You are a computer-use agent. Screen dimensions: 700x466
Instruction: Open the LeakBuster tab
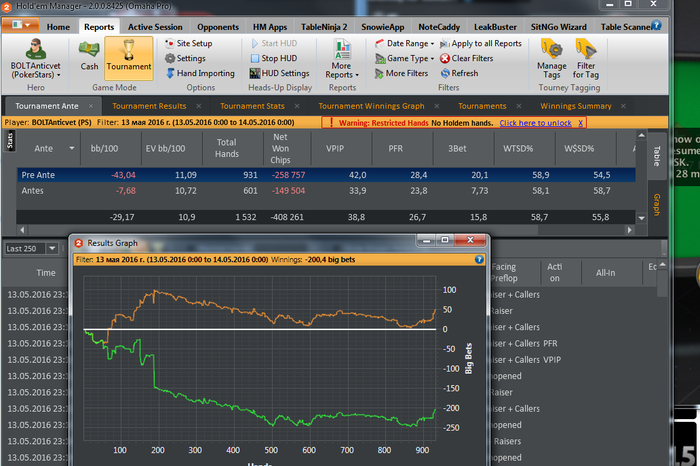495,27
